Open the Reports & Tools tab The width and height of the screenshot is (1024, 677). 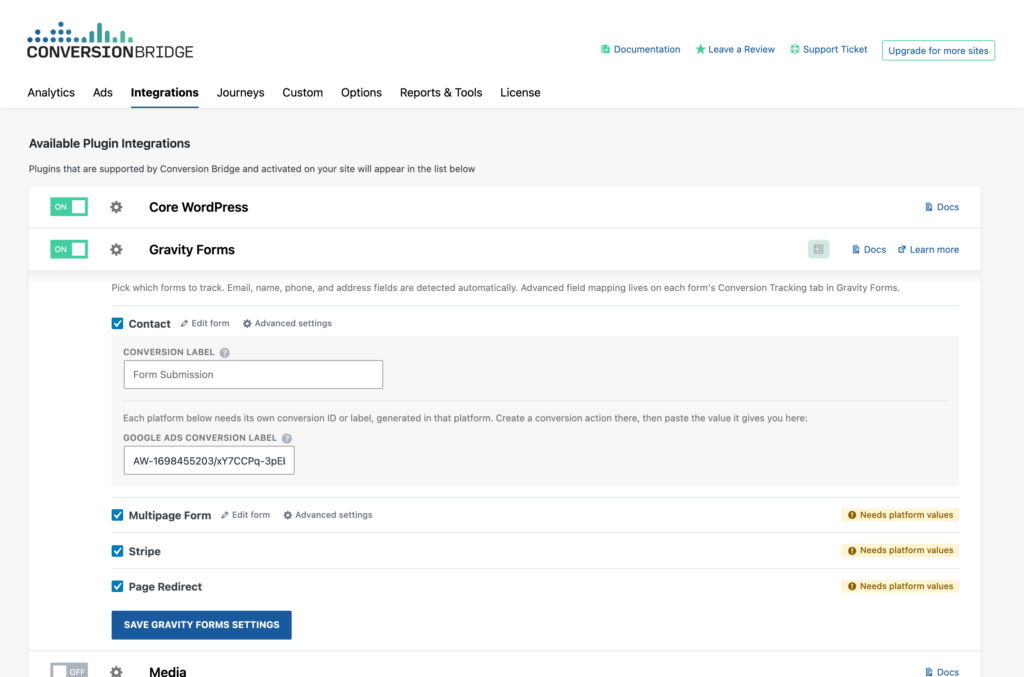pyautogui.click(x=441, y=93)
